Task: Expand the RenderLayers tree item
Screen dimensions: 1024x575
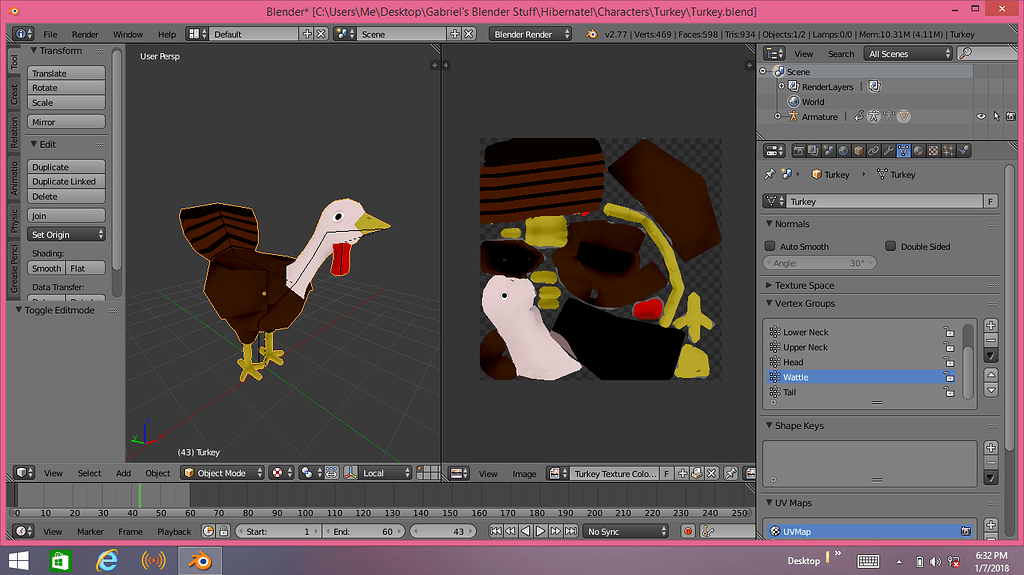Action: (781, 86)
